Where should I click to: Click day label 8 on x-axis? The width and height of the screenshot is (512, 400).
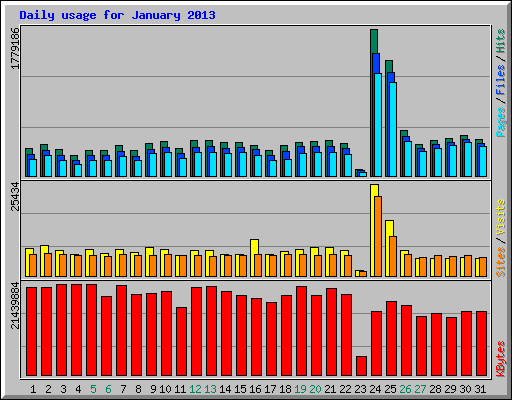(x=138, y=389)
